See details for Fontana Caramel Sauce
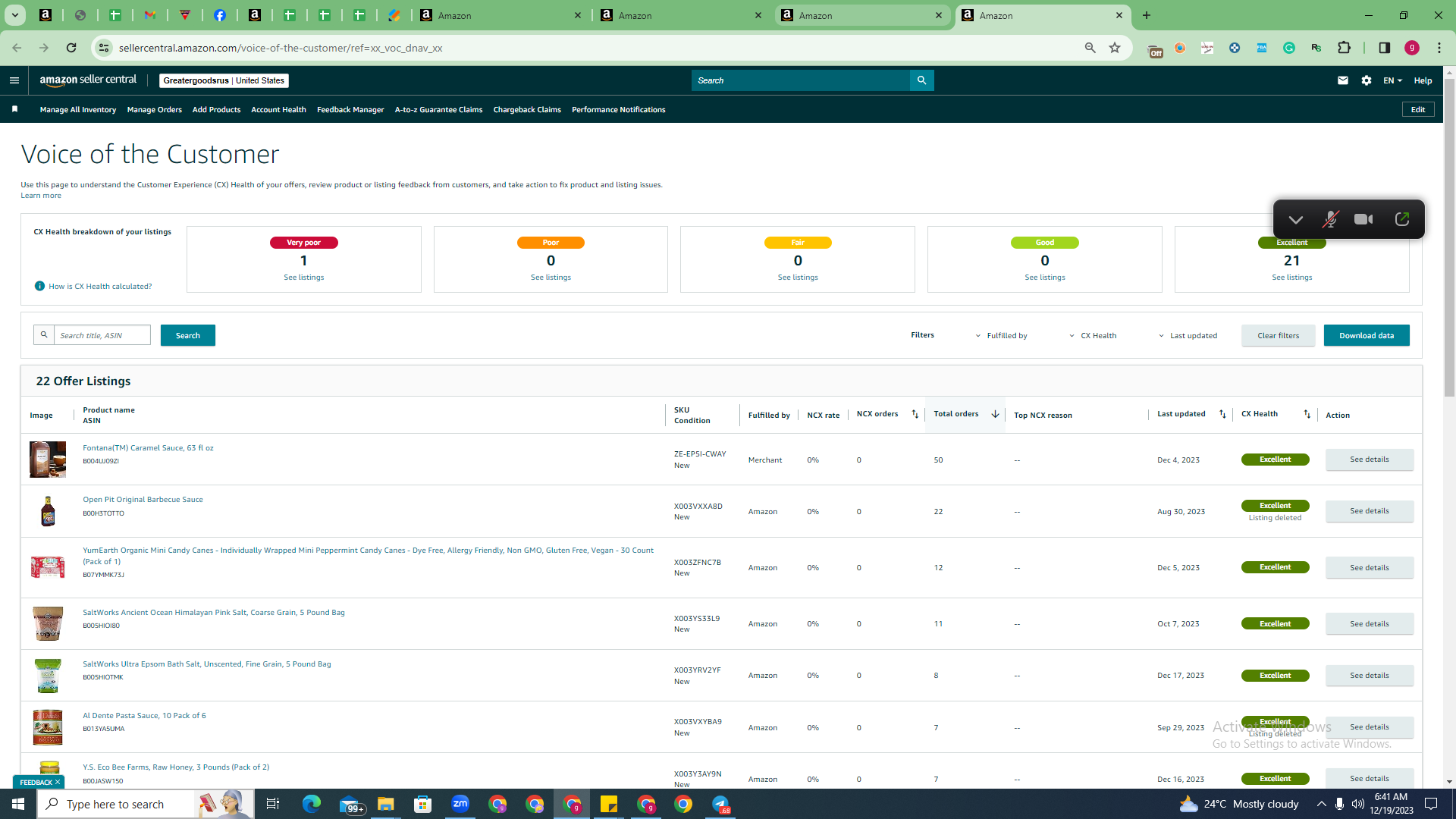The width and height of the screenshot is (1456, 819). coord(1370,460)
